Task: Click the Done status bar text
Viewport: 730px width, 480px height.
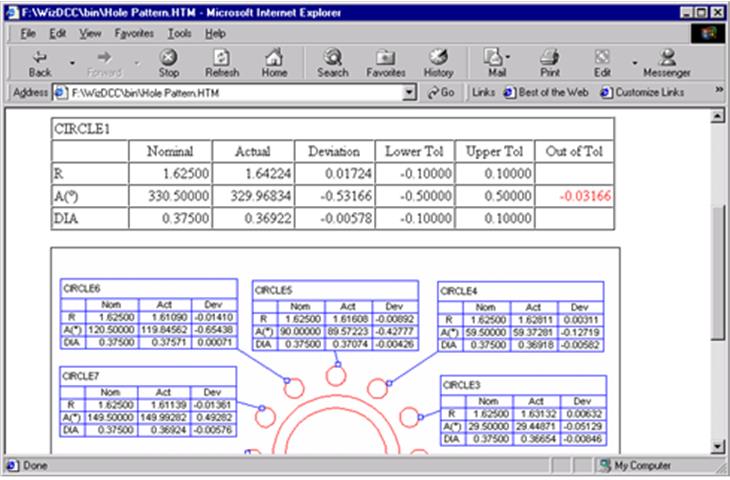Action: [35, 466]
